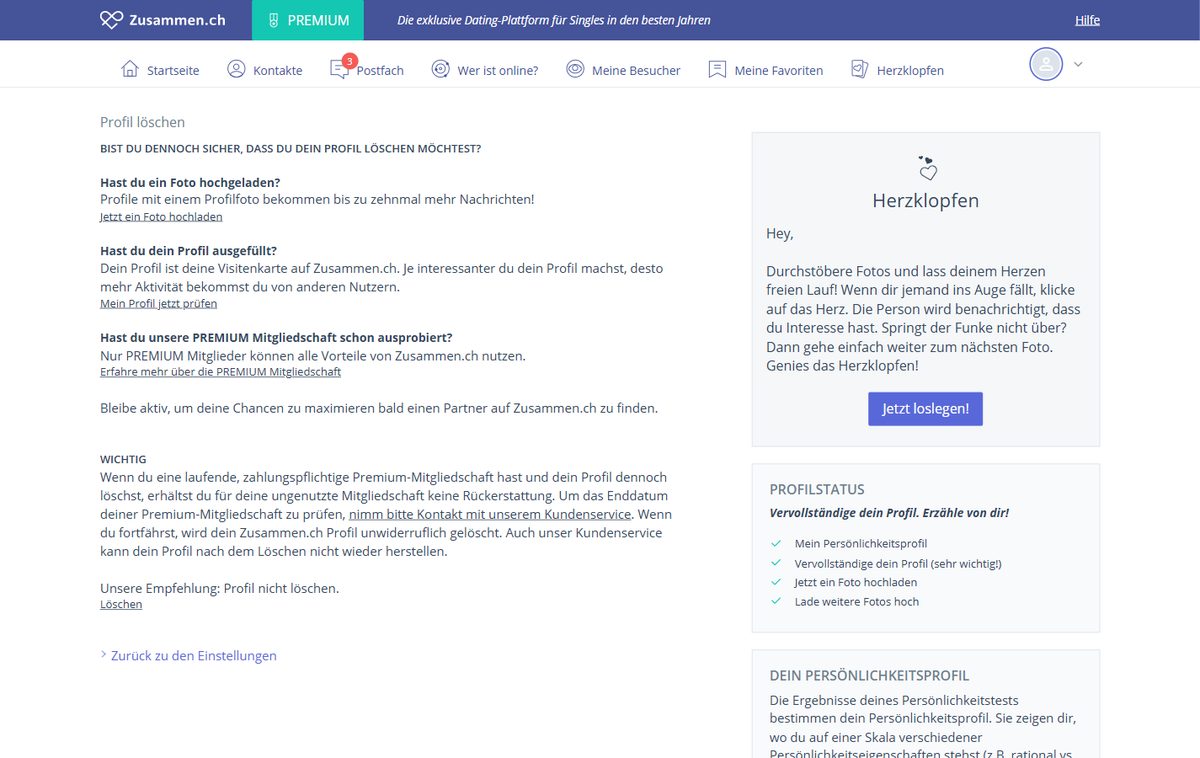The width and height of the screenshot is (1200, 758).
Task: Click 'Unsere Empfehlung: Profil nicht löschen.' text
Action: click(x=219, y=588)
